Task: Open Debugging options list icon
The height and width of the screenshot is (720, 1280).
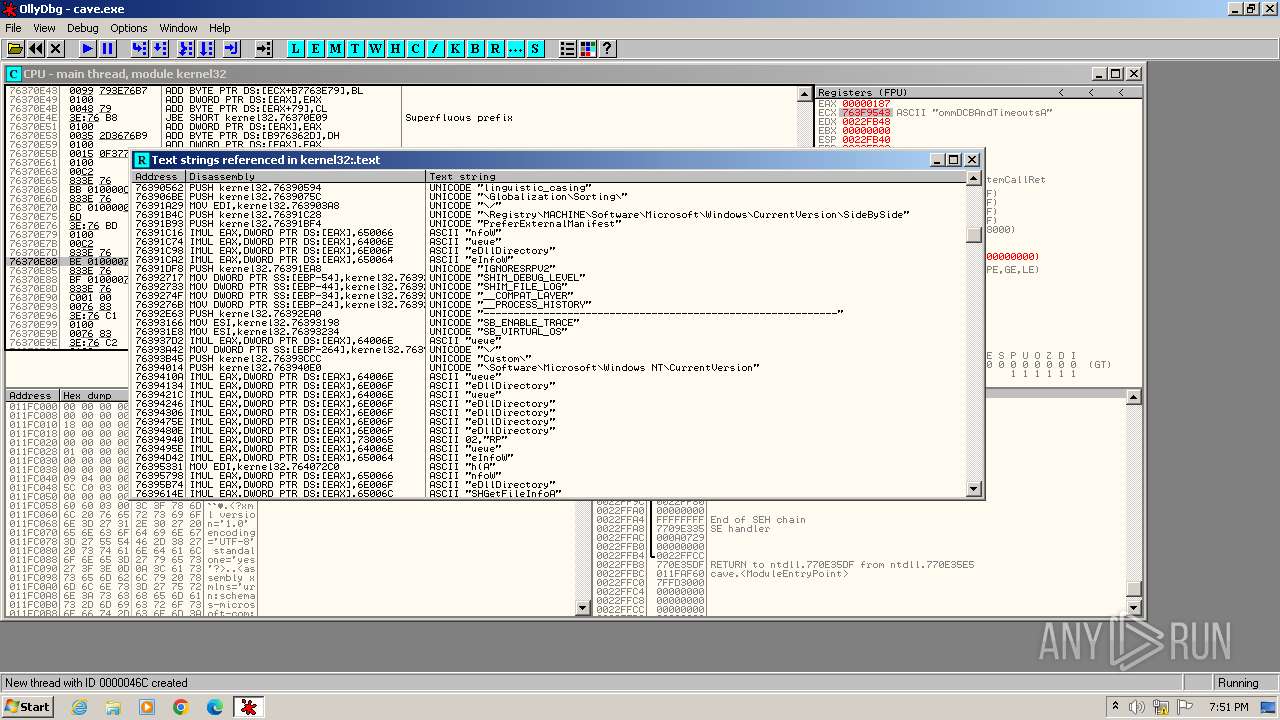Action: pos(567,48)
